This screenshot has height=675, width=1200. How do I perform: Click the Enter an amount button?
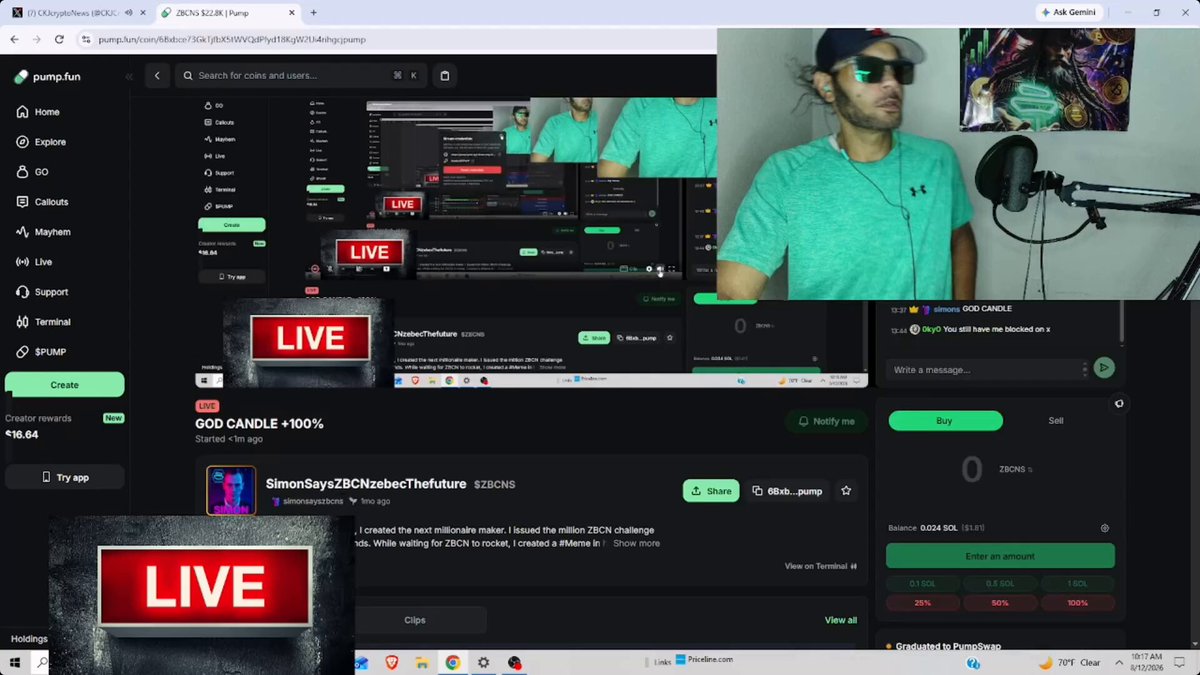pos(1000,556)
